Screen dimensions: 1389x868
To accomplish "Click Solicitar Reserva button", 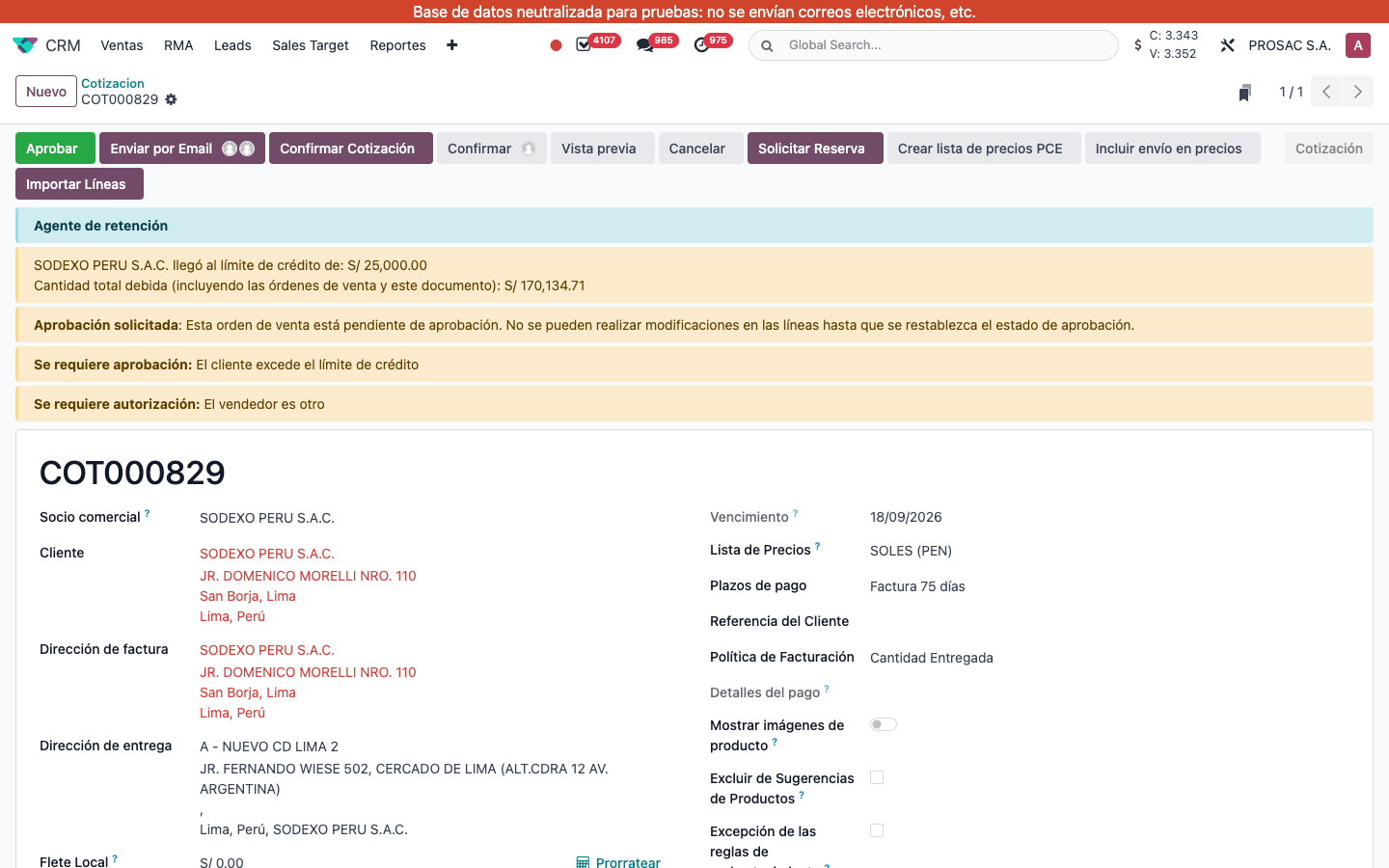I will point(815,149).
